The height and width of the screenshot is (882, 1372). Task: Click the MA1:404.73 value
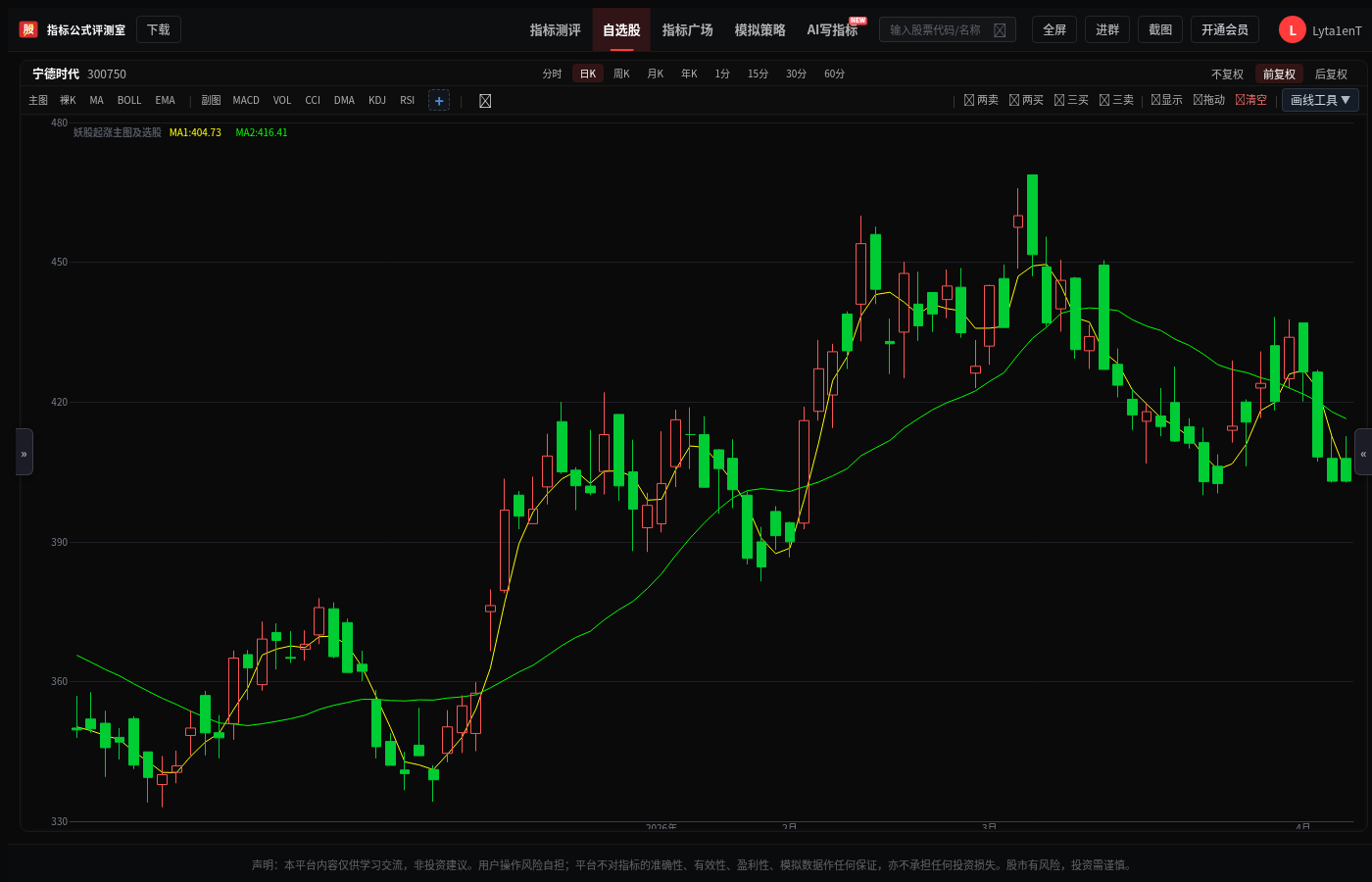pyautogui.click(x=195, y=133)
